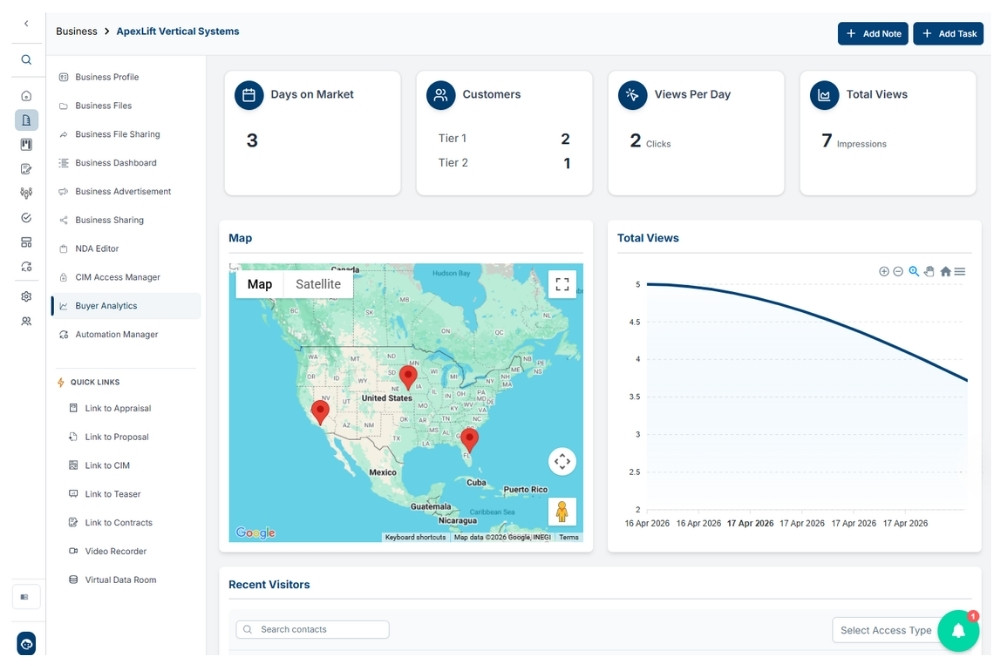Open kanban board icon in left rail
This screenshot has height=666, width=1000.
pyautogui.click(x=26, y=145)
